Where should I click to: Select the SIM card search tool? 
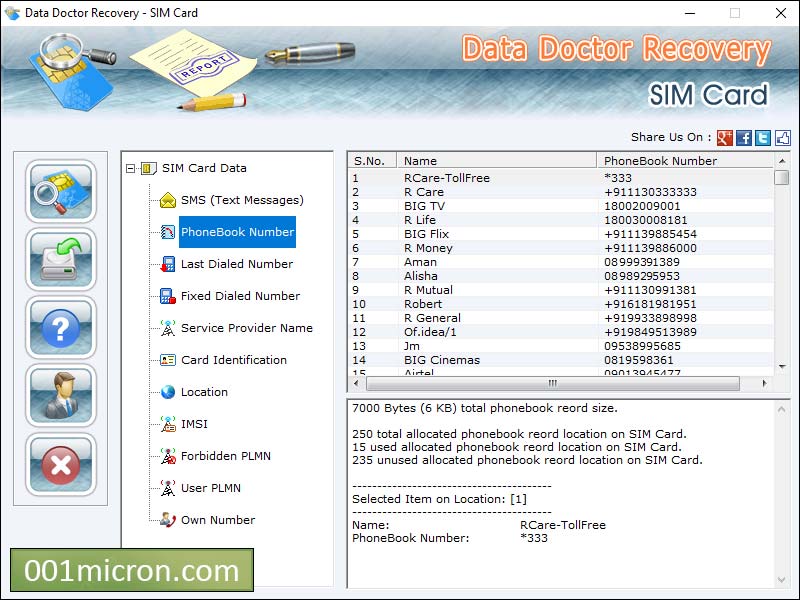(60, 196)
